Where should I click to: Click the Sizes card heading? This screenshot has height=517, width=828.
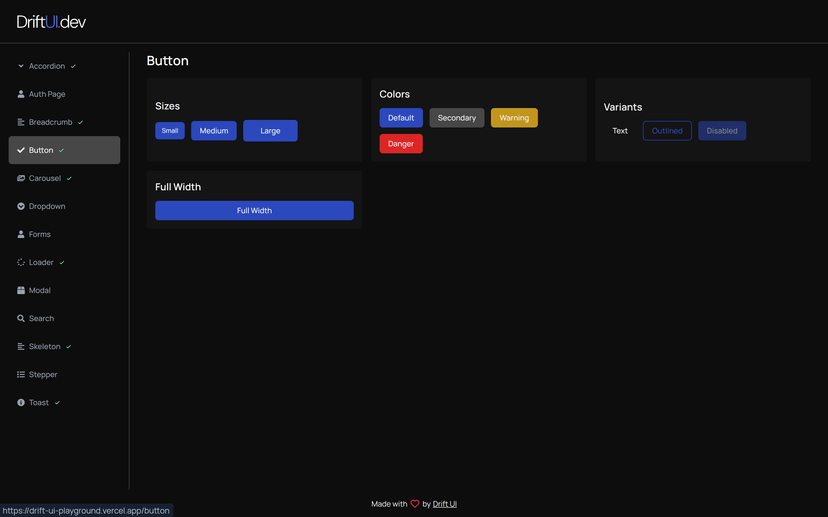[x=167, y=106]
